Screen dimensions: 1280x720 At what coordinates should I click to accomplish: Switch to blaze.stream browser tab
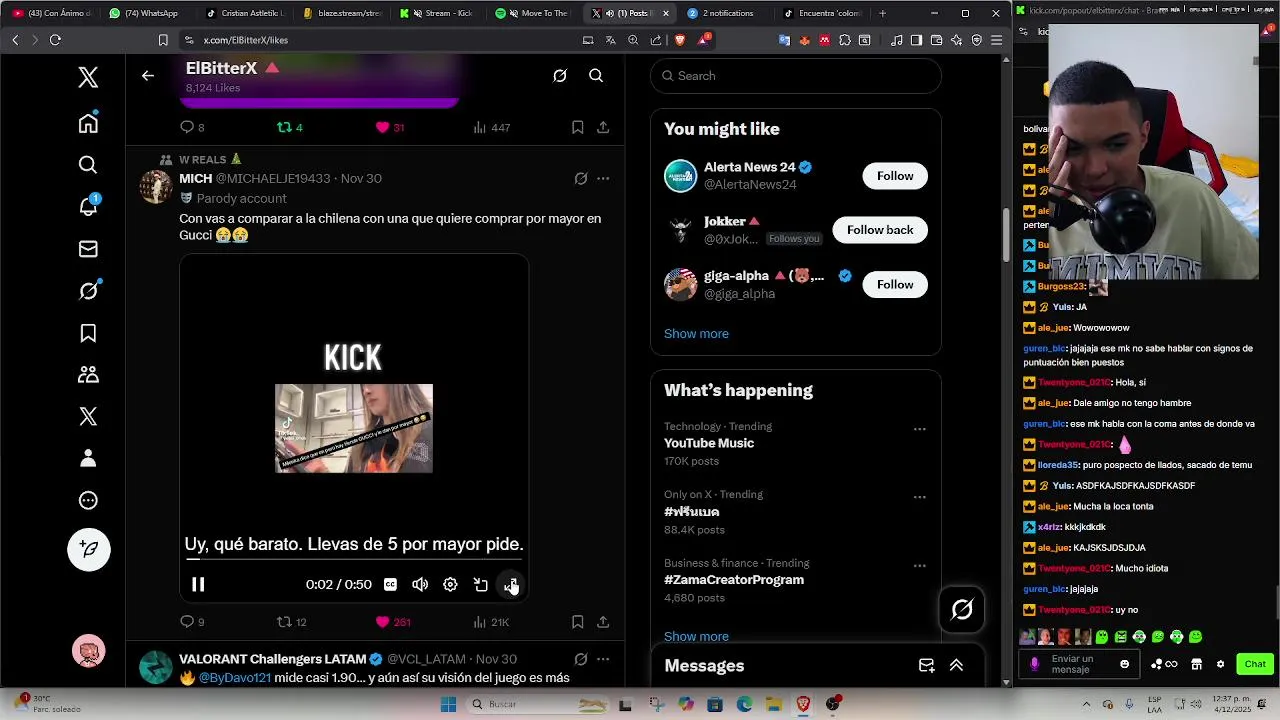[343, 13]
